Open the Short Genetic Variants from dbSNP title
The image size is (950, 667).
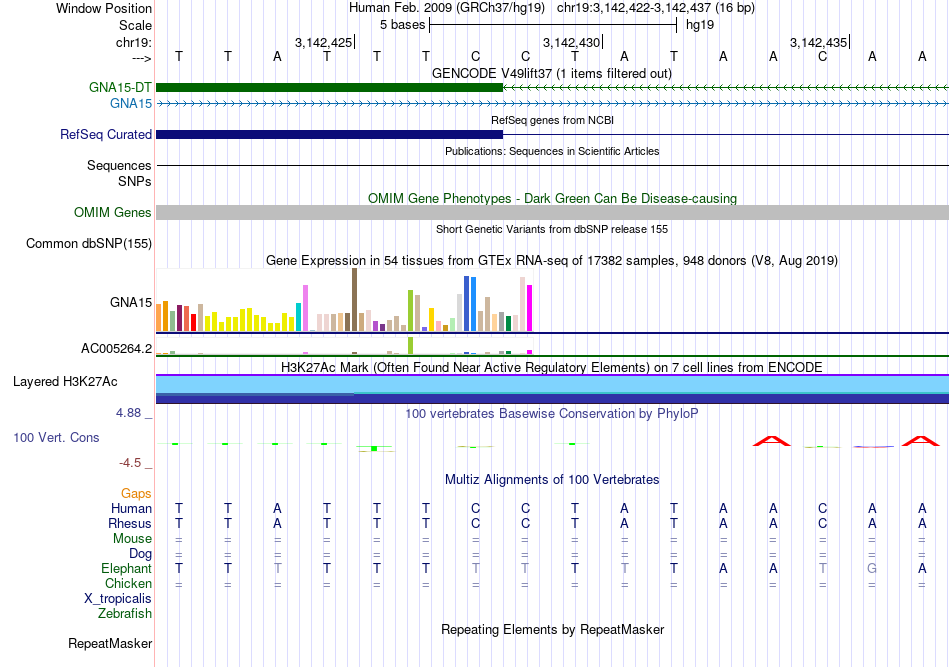click(x=552, y=229)
